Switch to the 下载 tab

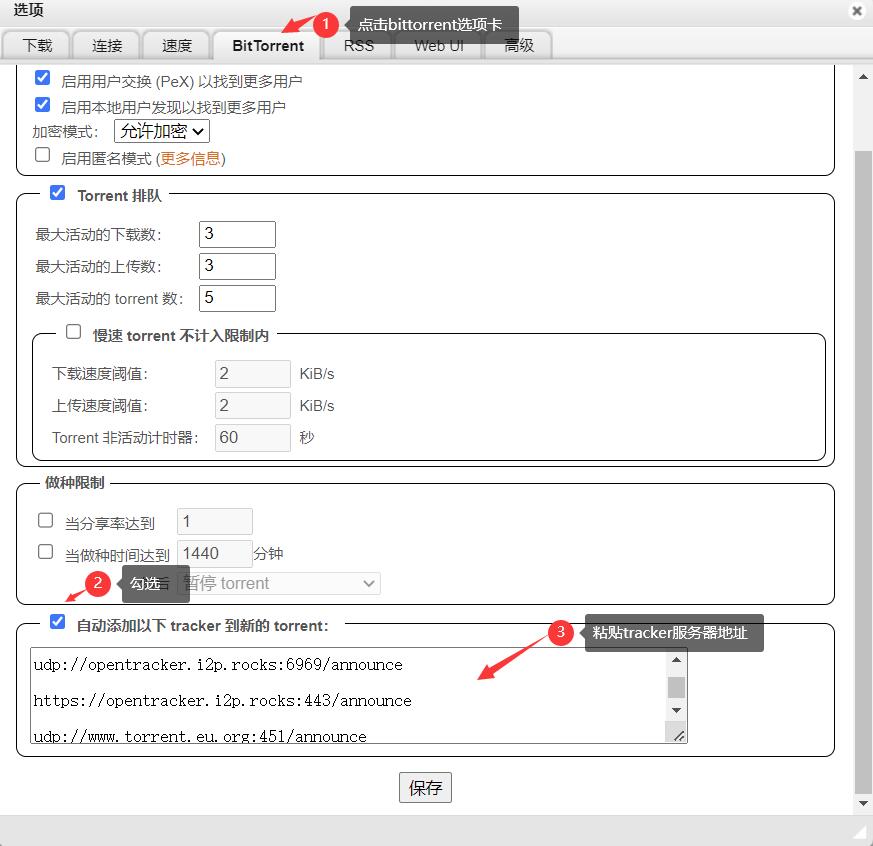tap(37, 45)
